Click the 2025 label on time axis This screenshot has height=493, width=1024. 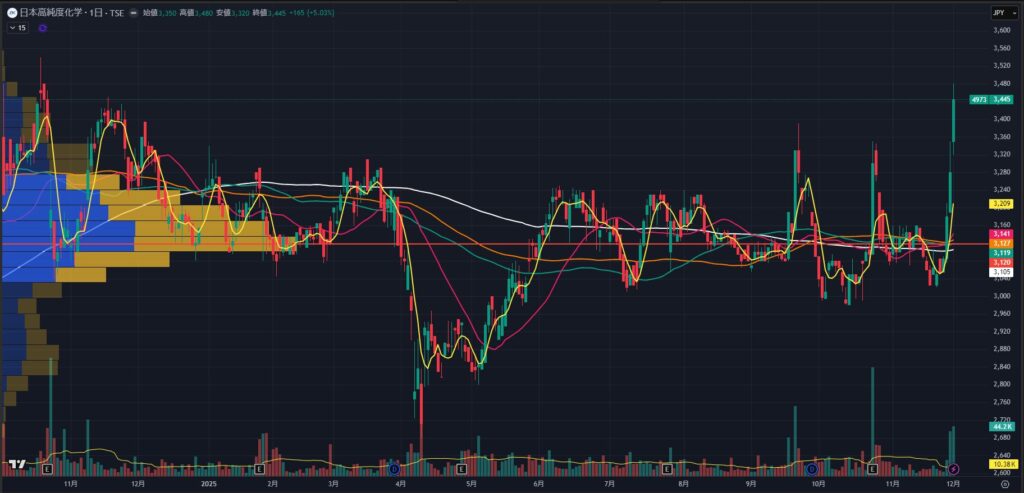click(208, 482)
